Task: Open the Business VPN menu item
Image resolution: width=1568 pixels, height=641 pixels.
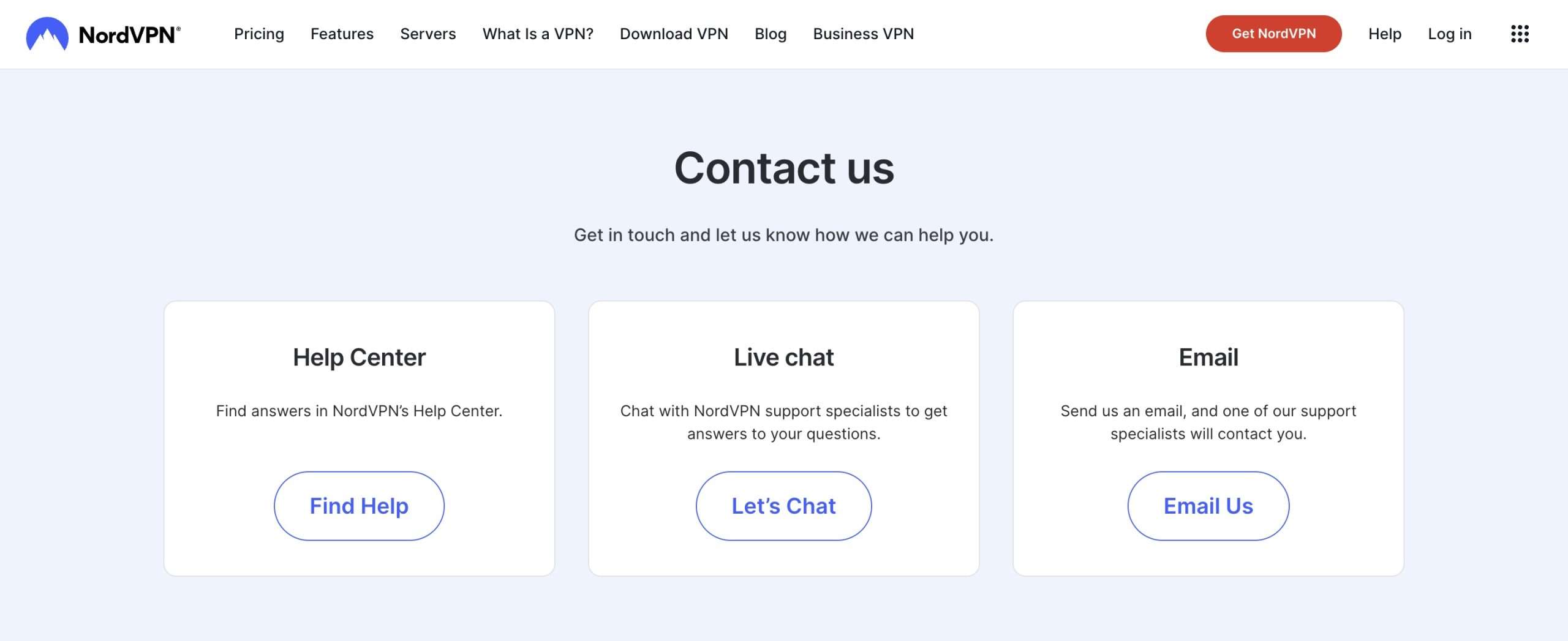Action: coord(864,34)
